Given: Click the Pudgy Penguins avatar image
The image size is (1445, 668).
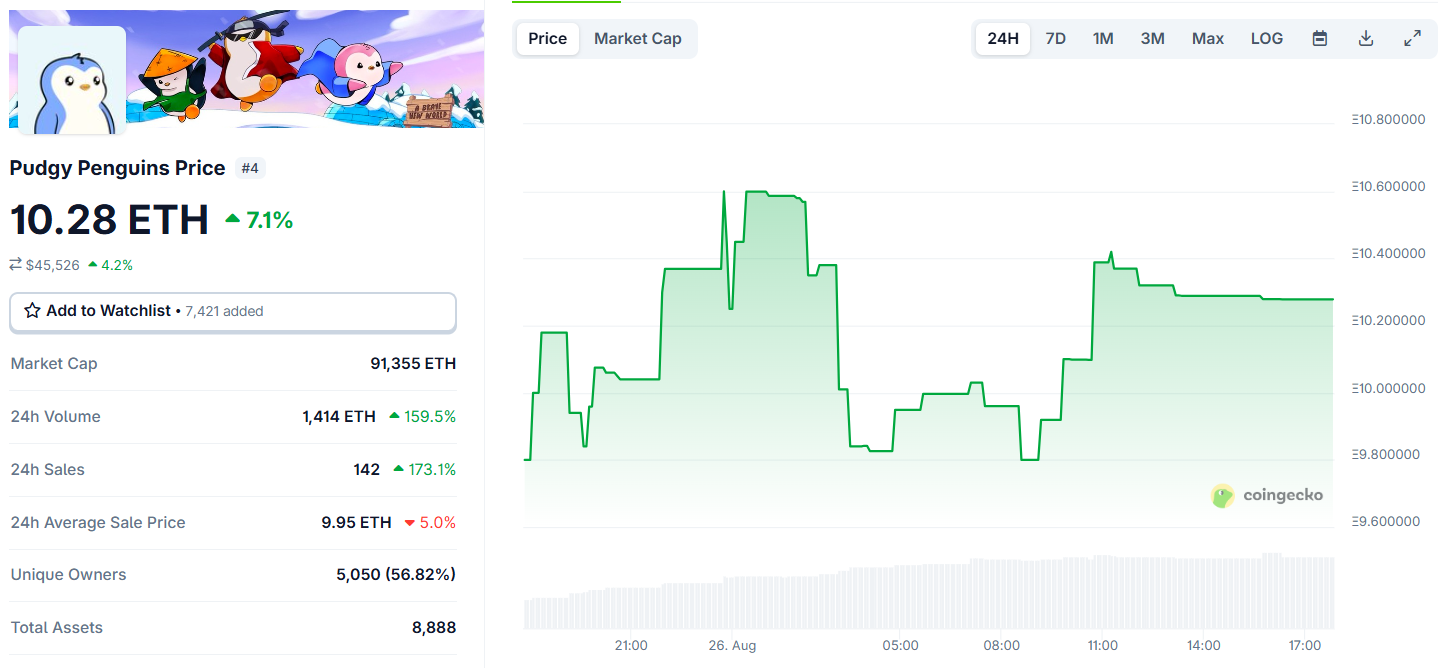Looking at the screenshot, I should click(x=72, y=81).
